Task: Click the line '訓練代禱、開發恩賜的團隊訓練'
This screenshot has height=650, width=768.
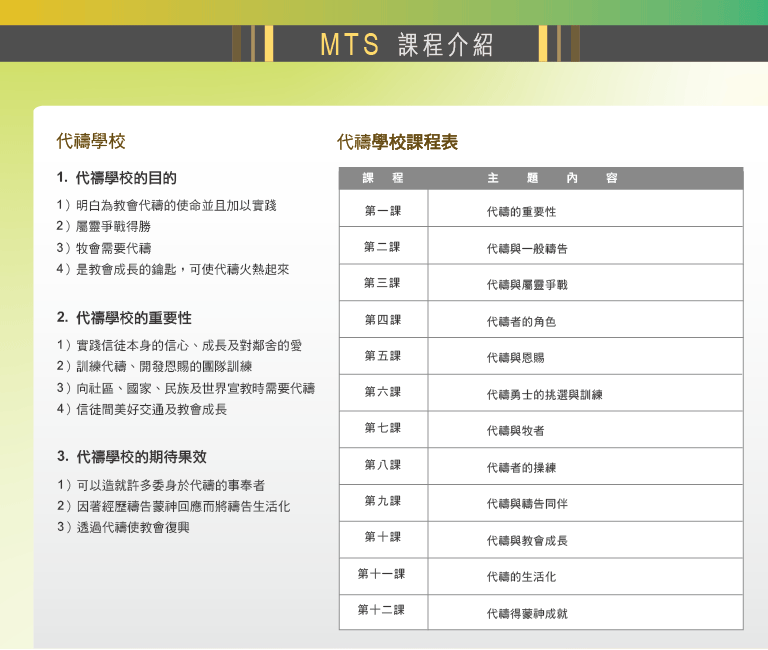Action: (x=164, y=366)
